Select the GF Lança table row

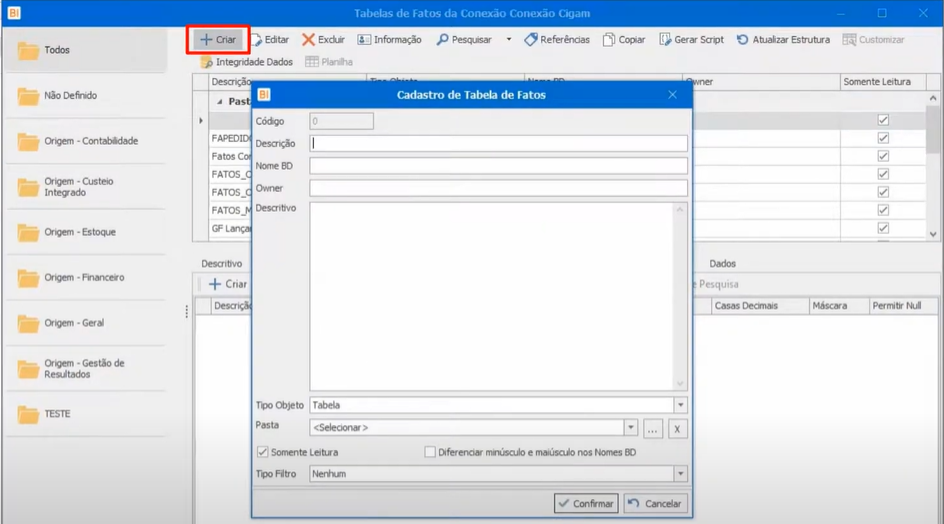pyautogui.click(x=231, y=229)
